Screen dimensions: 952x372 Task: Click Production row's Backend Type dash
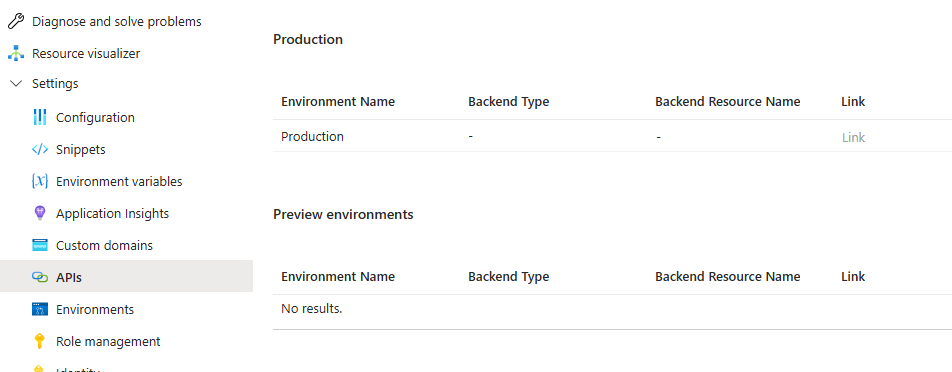coord(471,137)
